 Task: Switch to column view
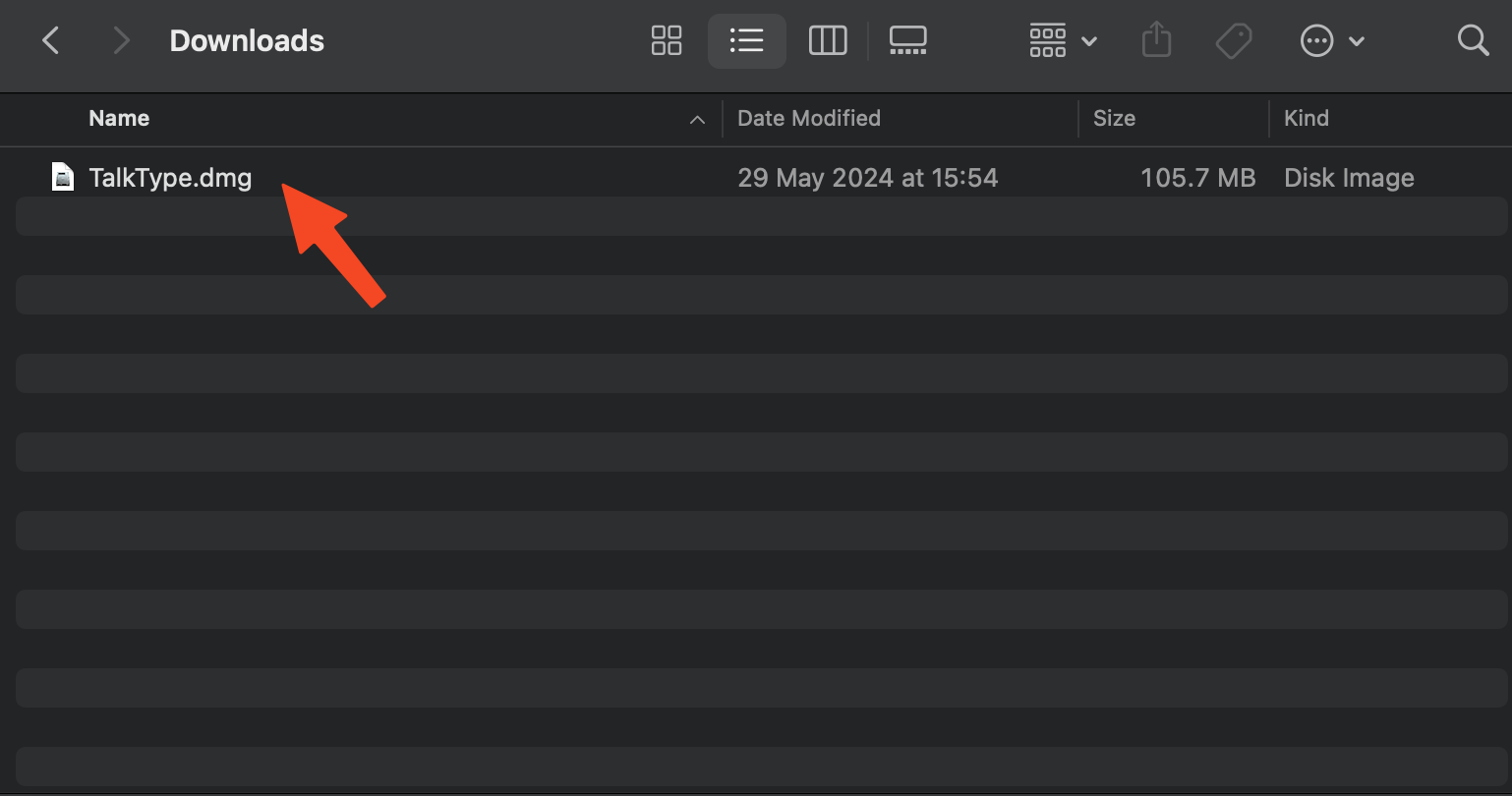click(x=828, y=40)
